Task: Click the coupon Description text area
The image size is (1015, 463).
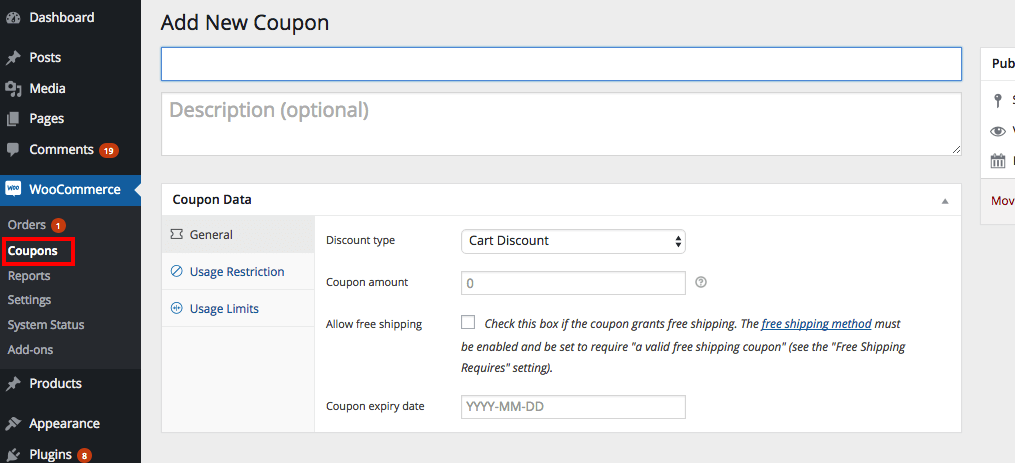Action: pos(560,124)
